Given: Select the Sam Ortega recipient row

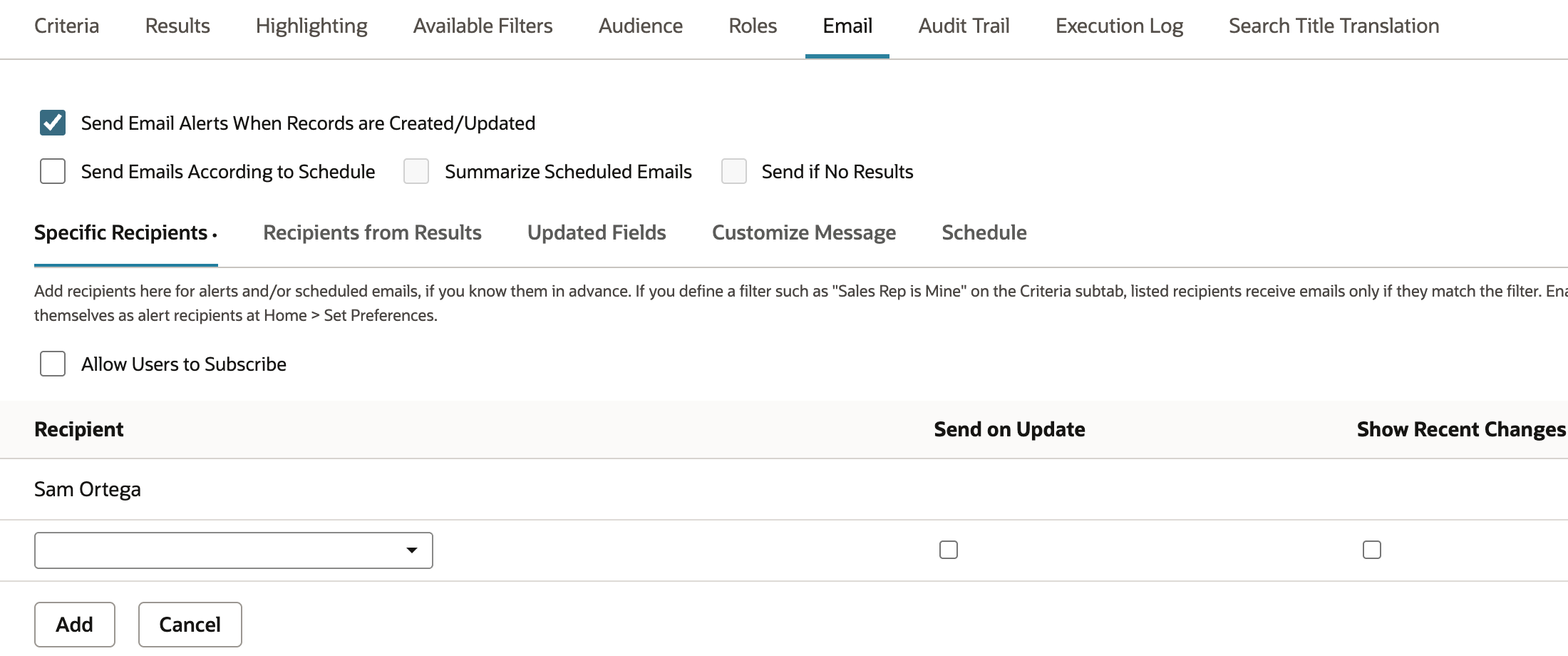Looking at the screenshot, I should [784, 489].
